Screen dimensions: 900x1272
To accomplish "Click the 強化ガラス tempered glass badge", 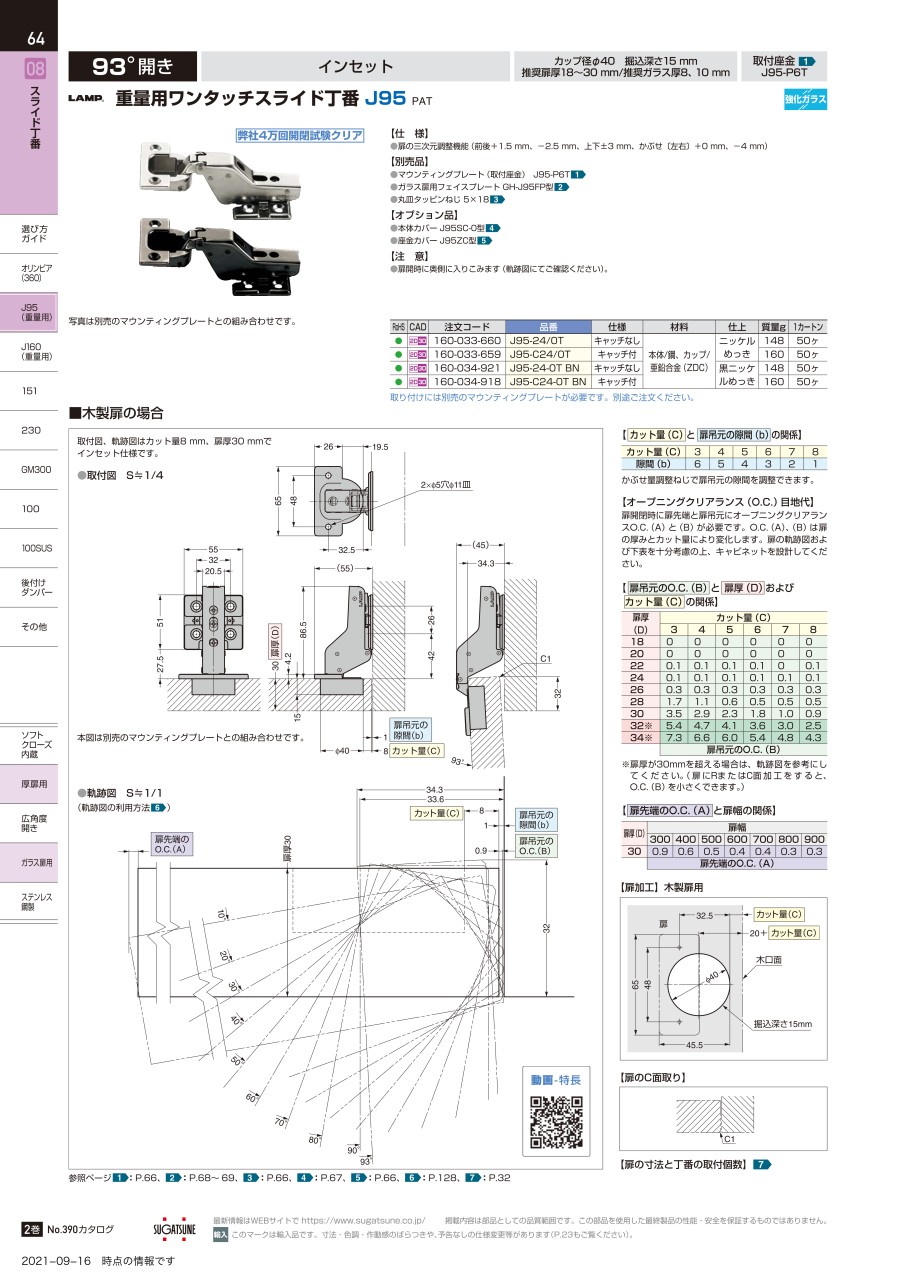I will 805,98.
